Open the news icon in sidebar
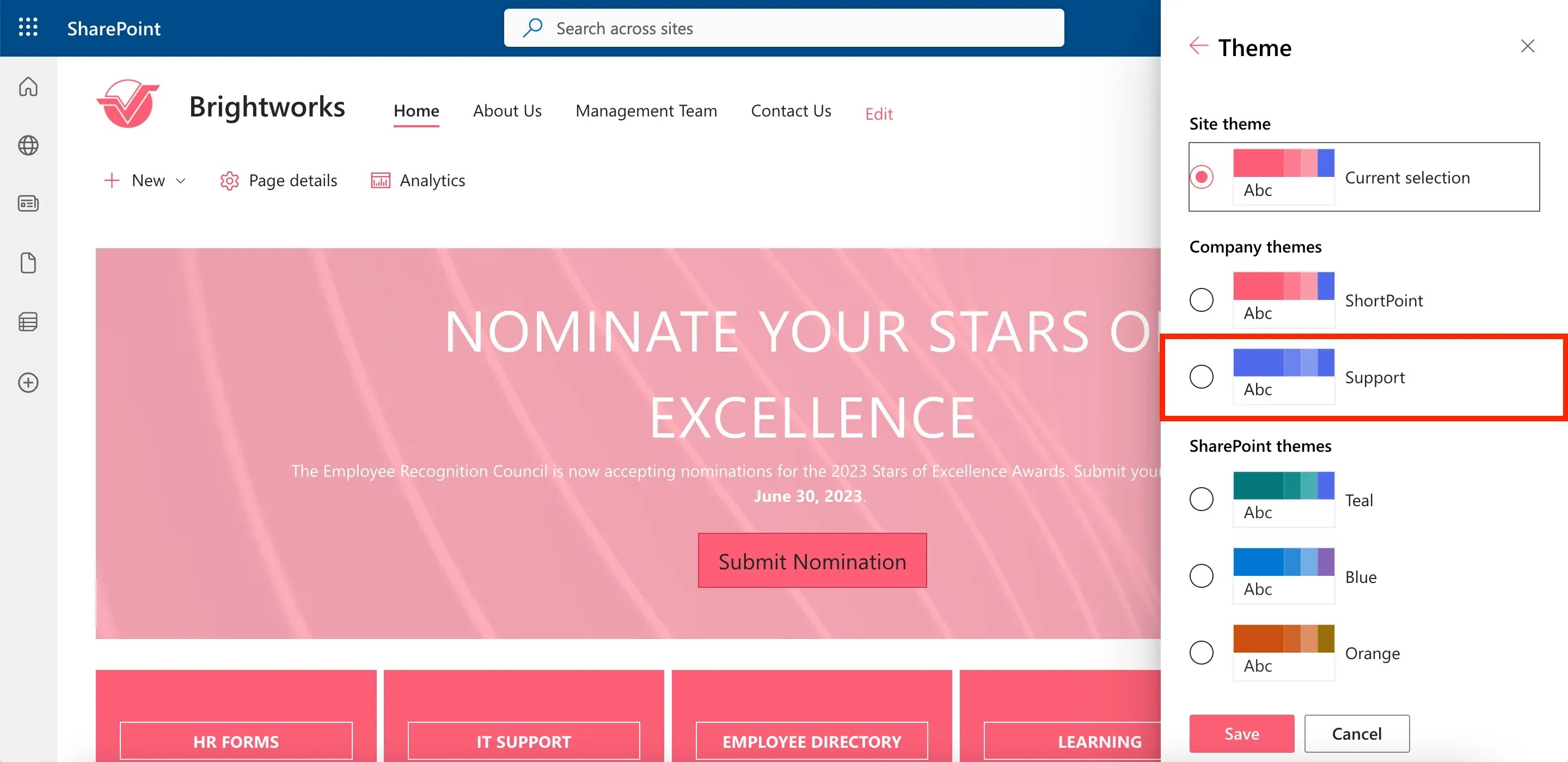1568x762 pixels. point(28,203)
